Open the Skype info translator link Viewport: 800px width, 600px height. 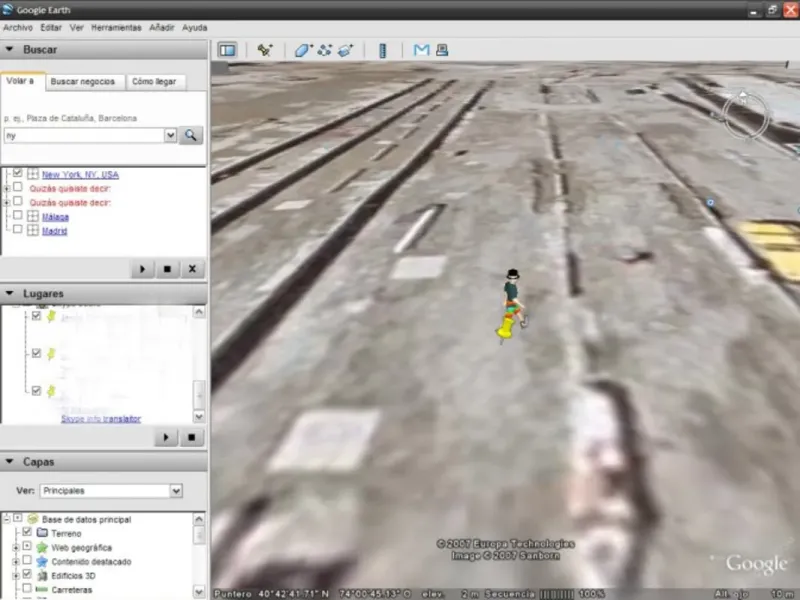click(101, 419)
